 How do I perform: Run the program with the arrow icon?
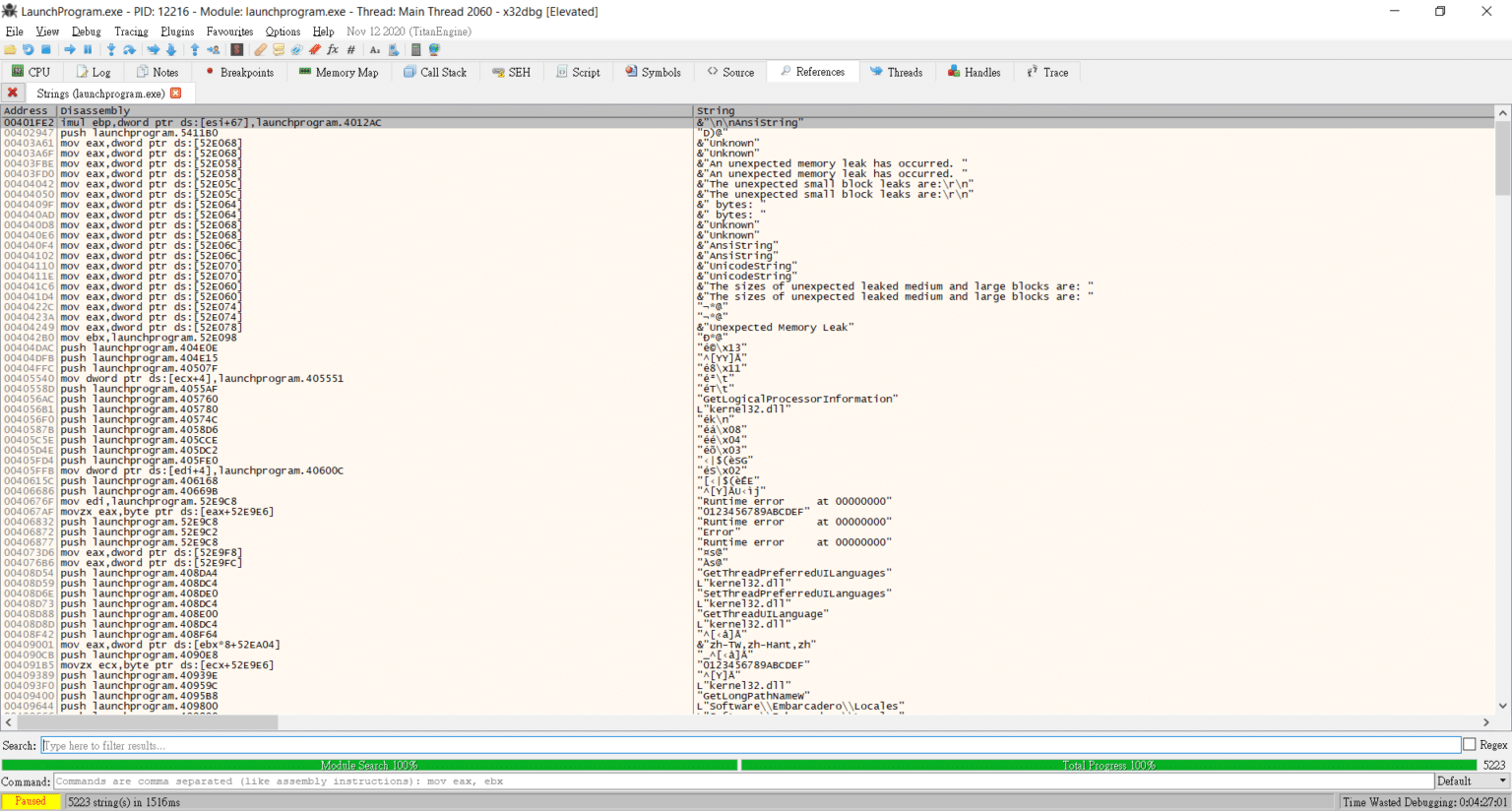[70, 49]
